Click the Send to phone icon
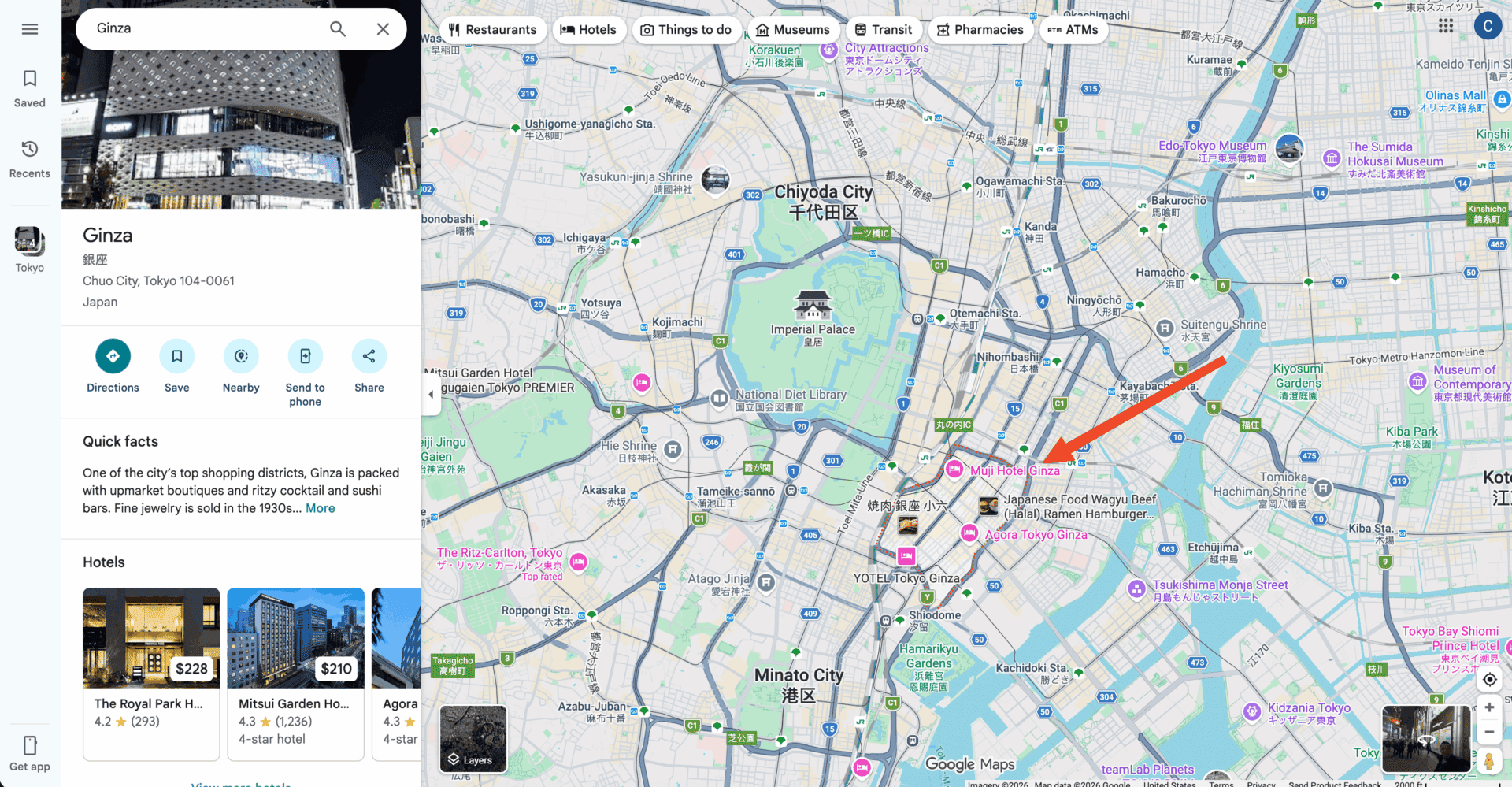Viewport: 1512px width, 787px height. [x=305, y=356]
